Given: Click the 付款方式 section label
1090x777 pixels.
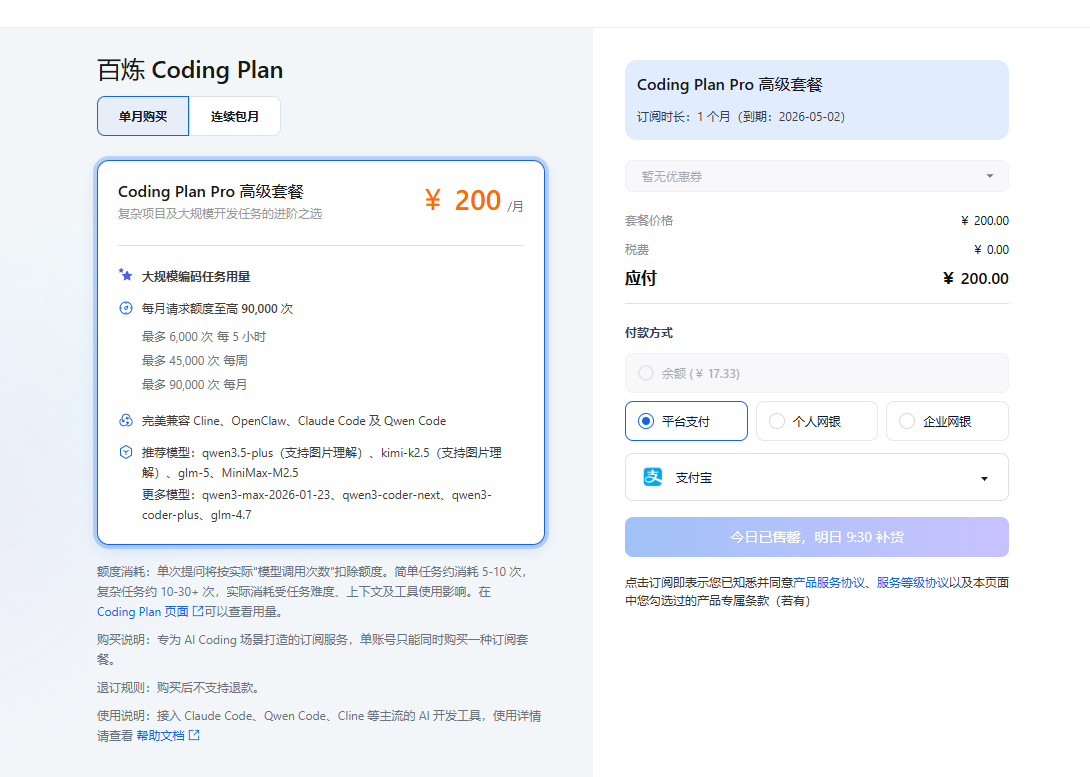Looking at the screenshot, I should coord(649,333).
